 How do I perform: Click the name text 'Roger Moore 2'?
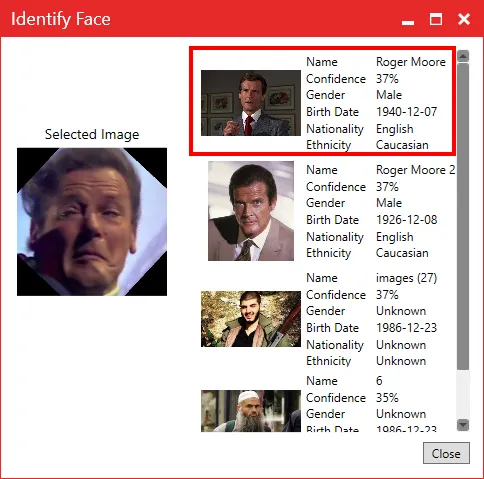pyautogui.click(x=415, y=170)
